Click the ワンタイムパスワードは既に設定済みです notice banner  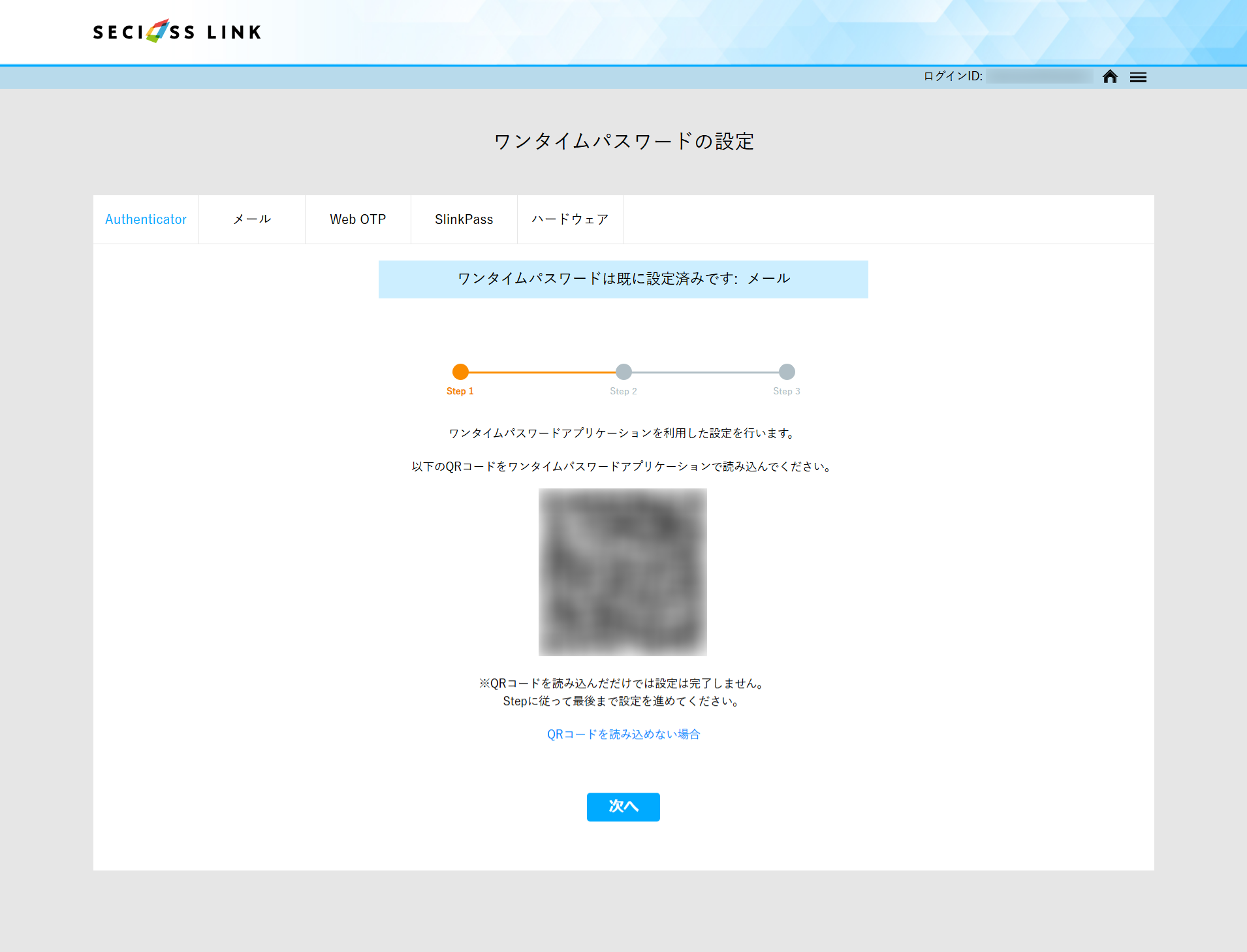623,279
